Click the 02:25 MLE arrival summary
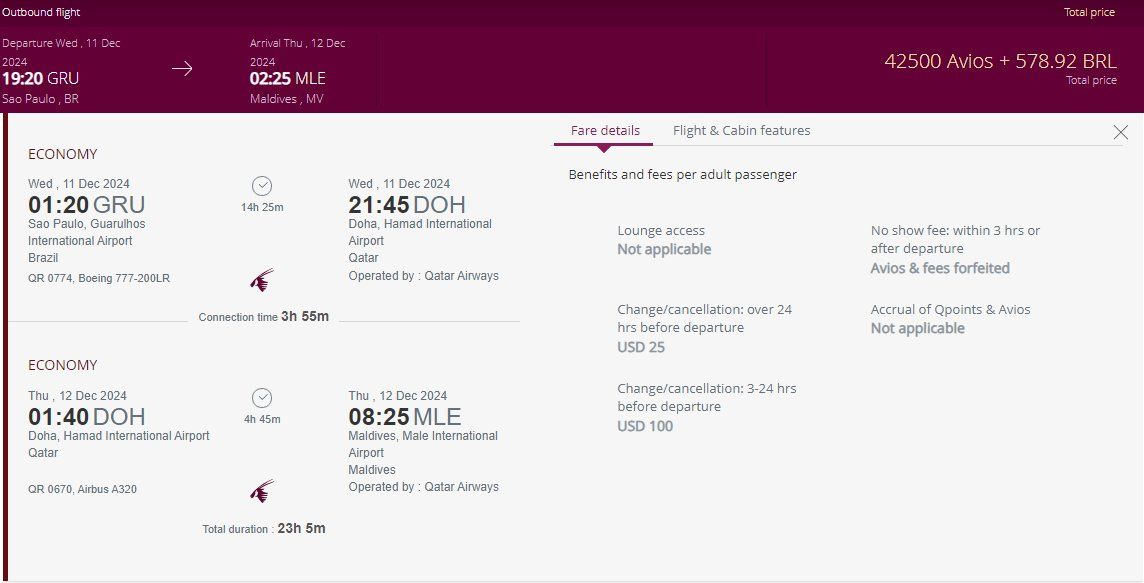Screen dimensions: 1144x583 click(x=288, y=78)
